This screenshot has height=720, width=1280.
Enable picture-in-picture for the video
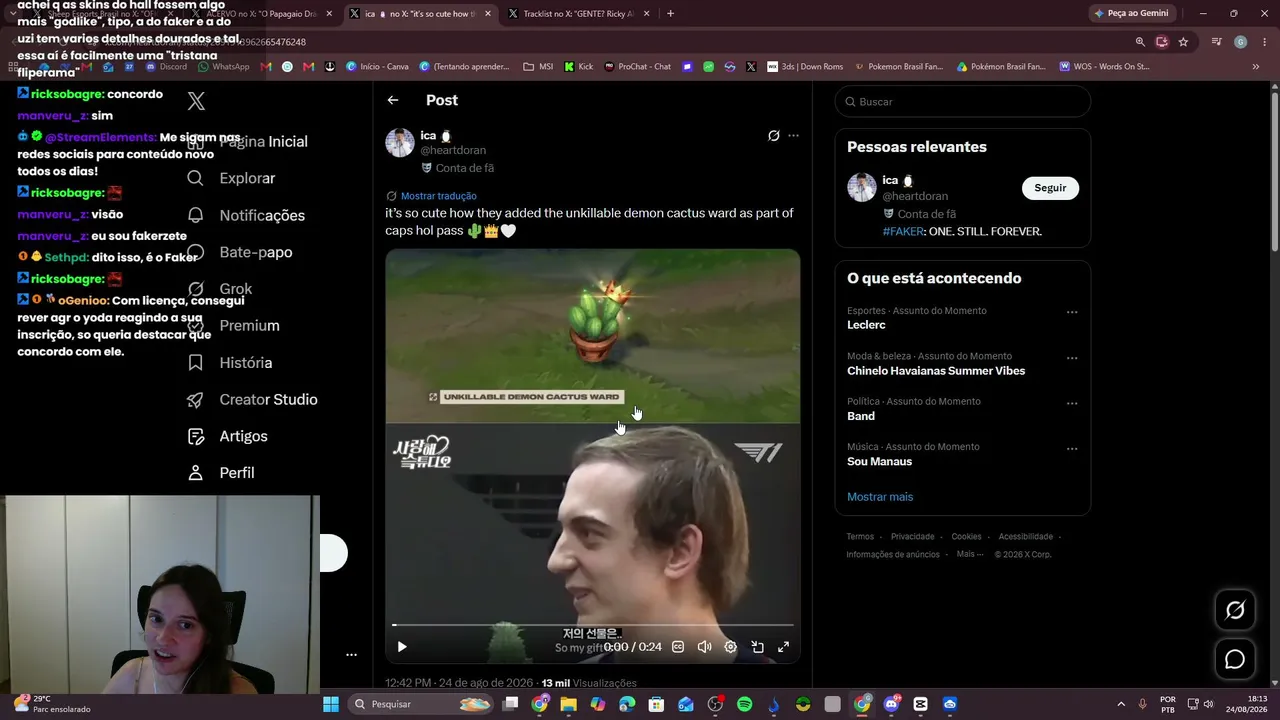click(757, 647)
